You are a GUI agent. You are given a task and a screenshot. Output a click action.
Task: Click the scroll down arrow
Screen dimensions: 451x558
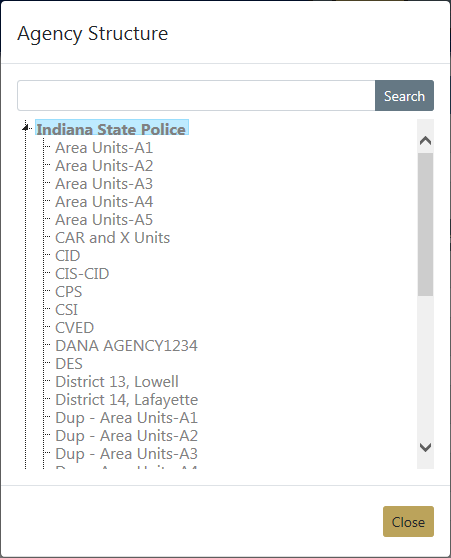(425, 447)
